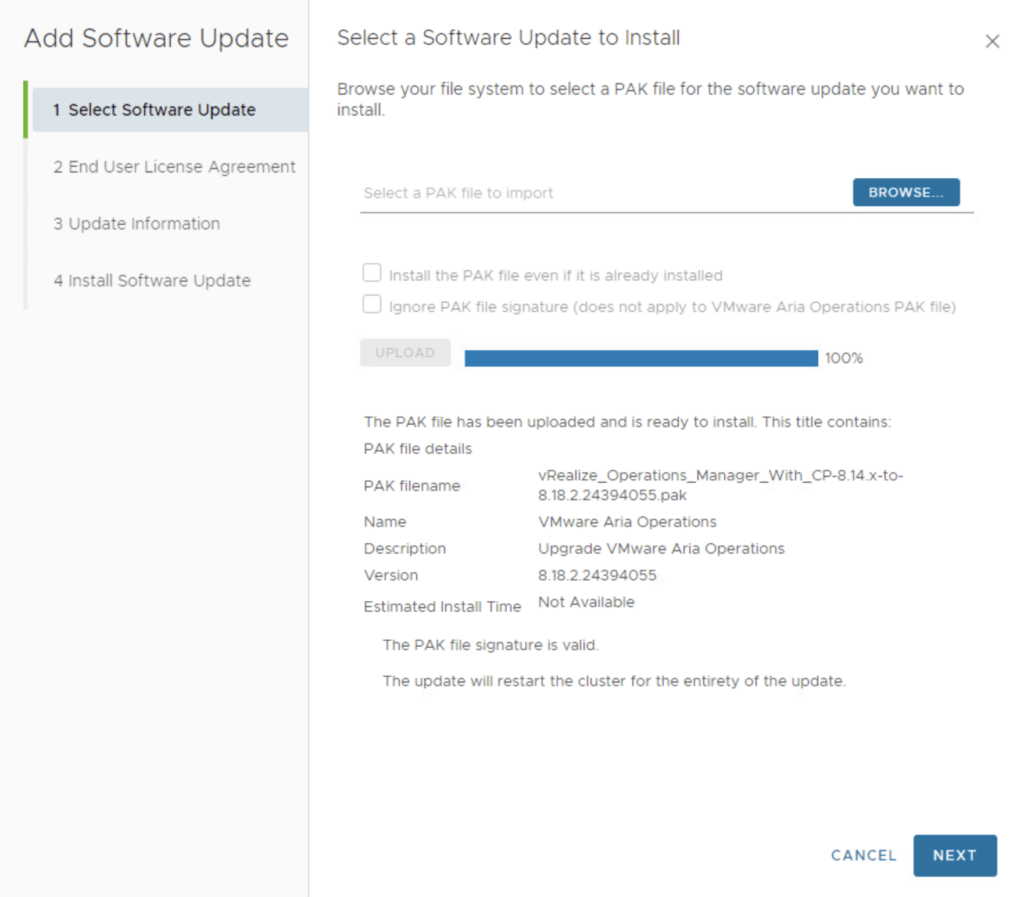Viewport: 1024px width, 897px height.
Task: Select the Update Information step
Action: point(136,224)
